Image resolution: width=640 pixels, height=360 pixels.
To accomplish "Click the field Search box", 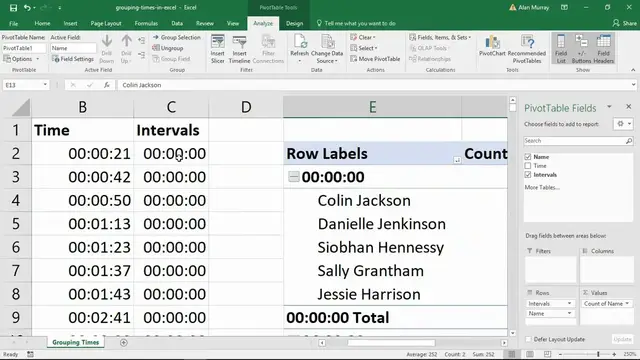I will 574,141.
